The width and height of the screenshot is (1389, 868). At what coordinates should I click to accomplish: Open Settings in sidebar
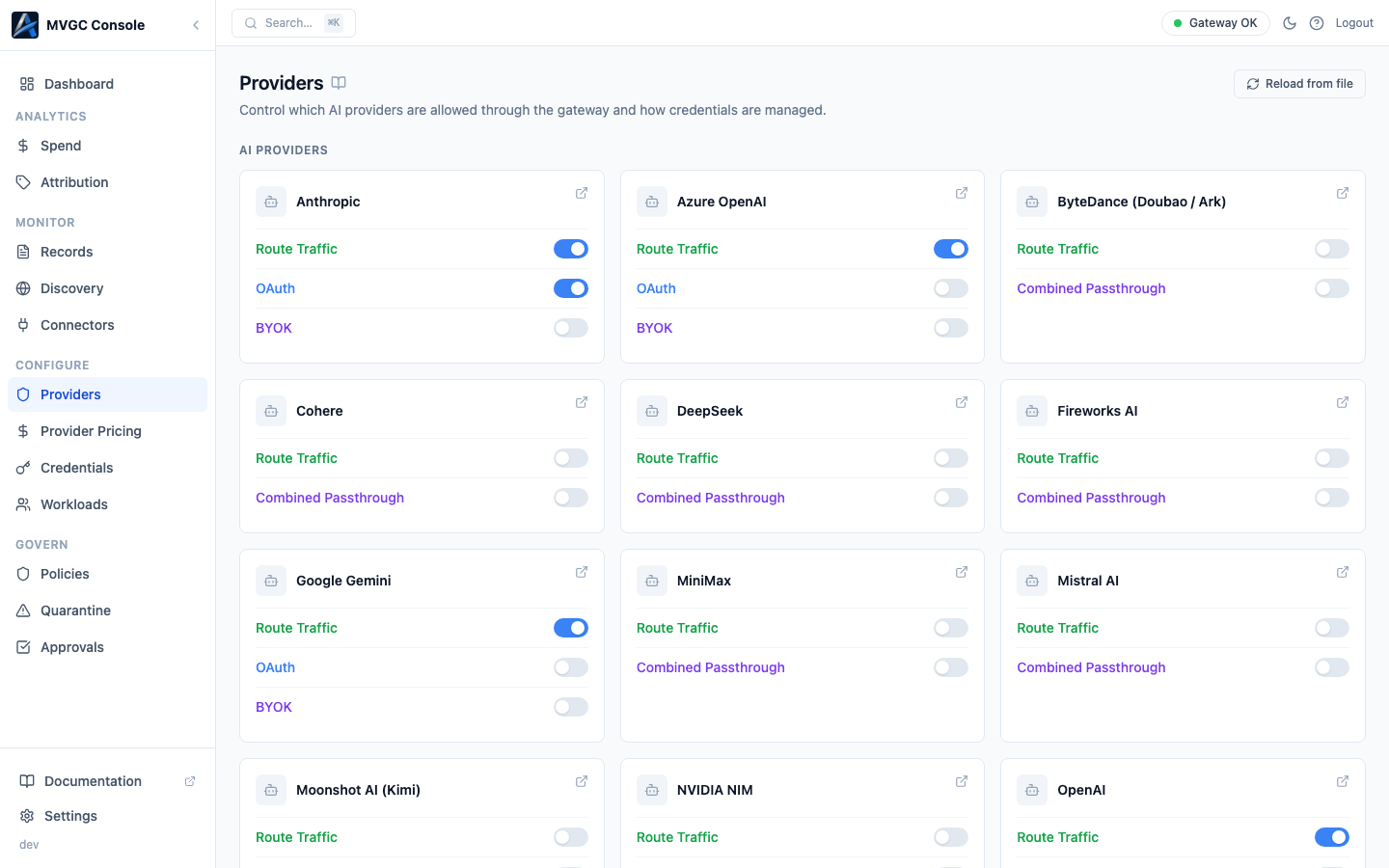pyautogui.click(x=107, y=816)
